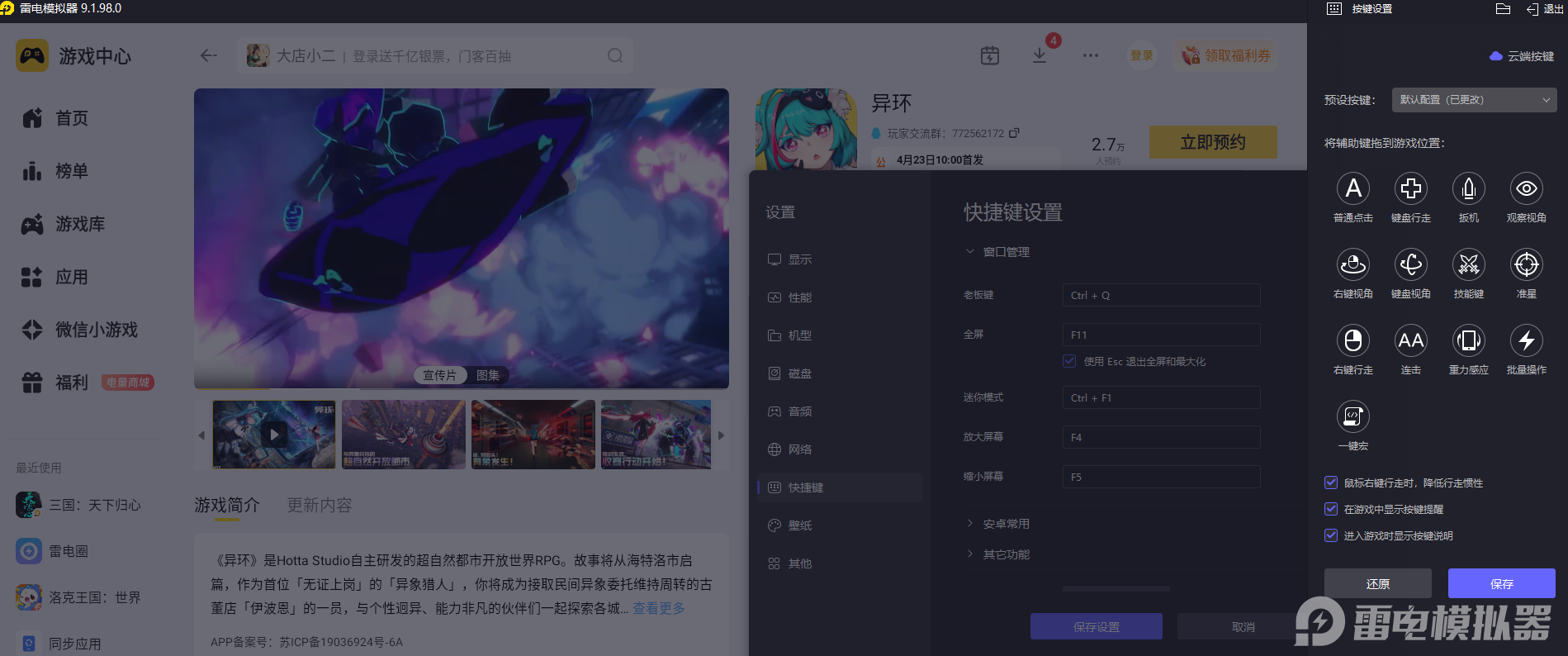Screen dimensions: 1568x656
Task: Open 应用 apps in sidebar
Action: point(55,277)
